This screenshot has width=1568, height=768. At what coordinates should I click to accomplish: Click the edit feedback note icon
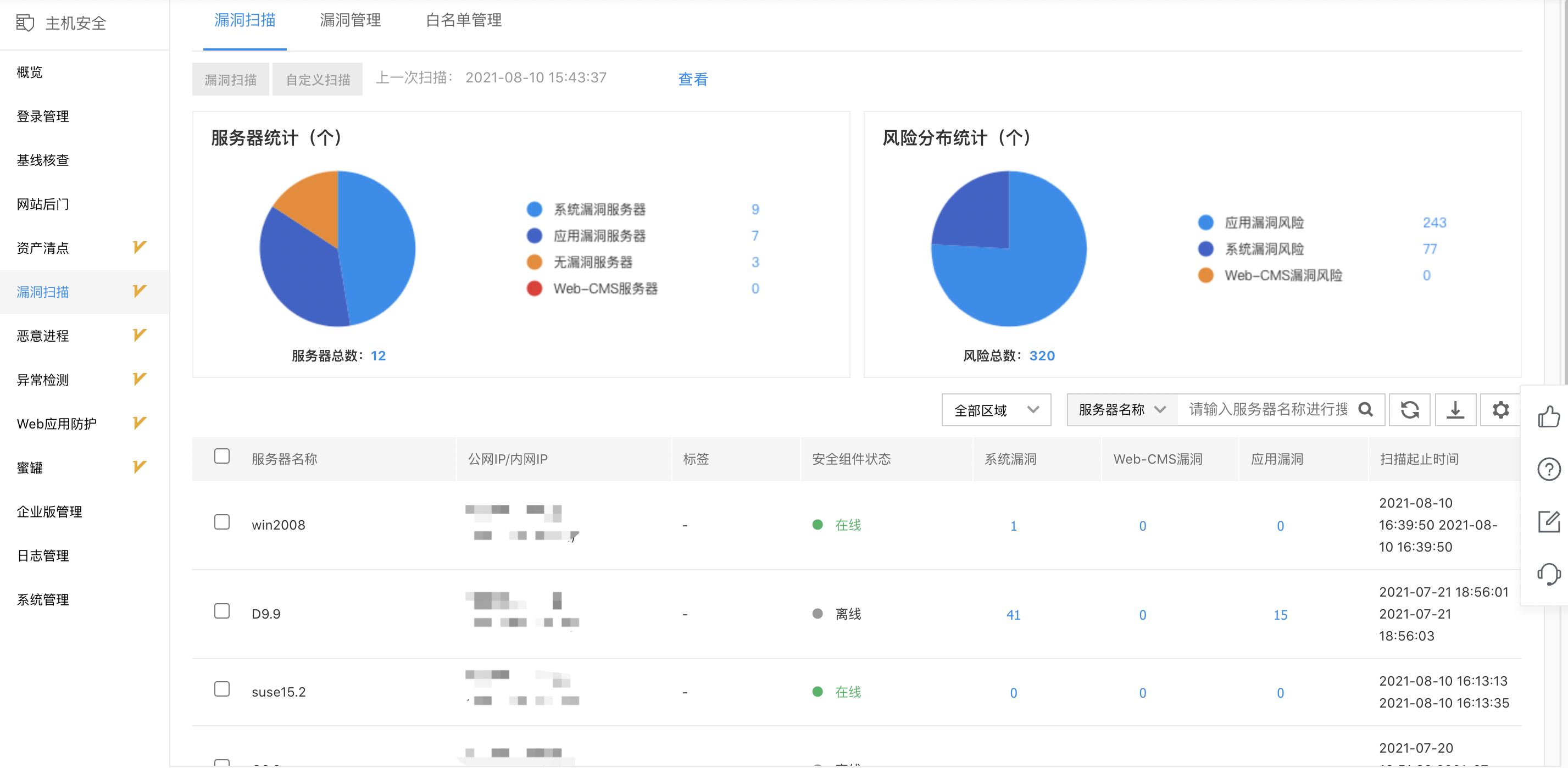[x=1549, y=521]
